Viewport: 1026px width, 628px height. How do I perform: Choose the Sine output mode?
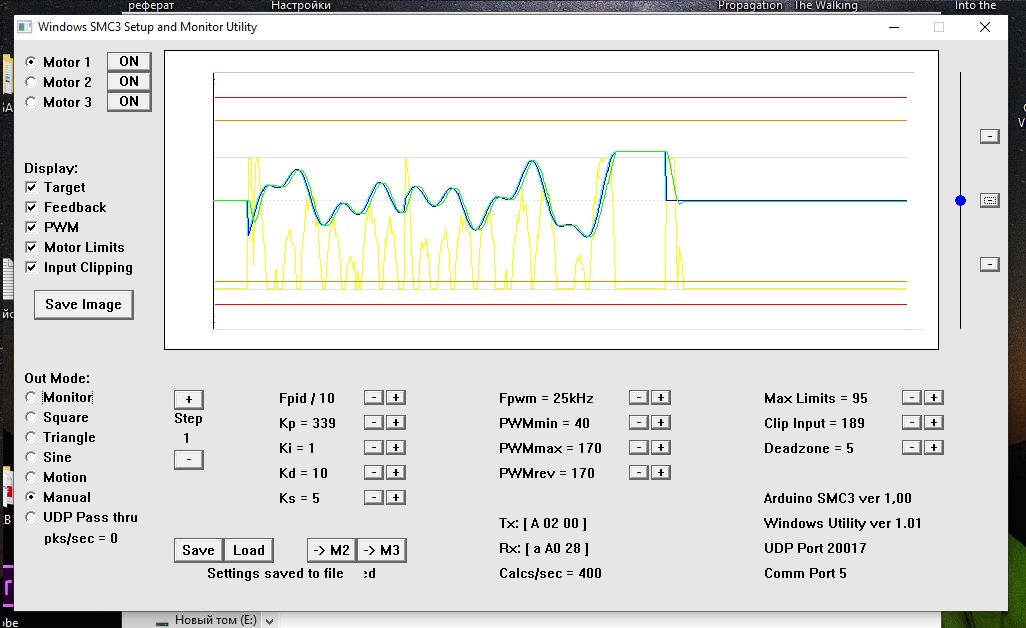[31, 457]
